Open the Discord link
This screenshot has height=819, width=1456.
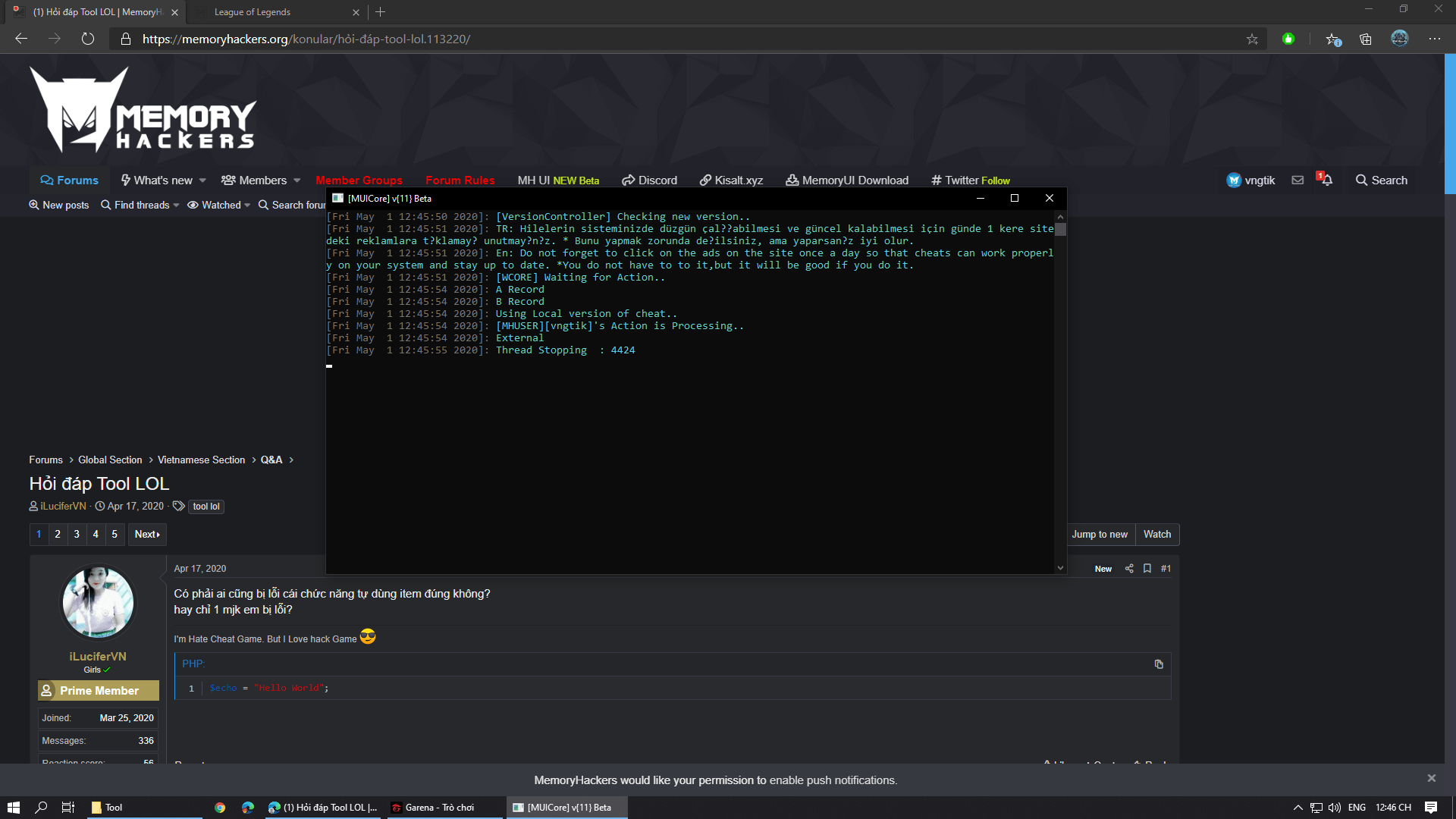(650, 180)
